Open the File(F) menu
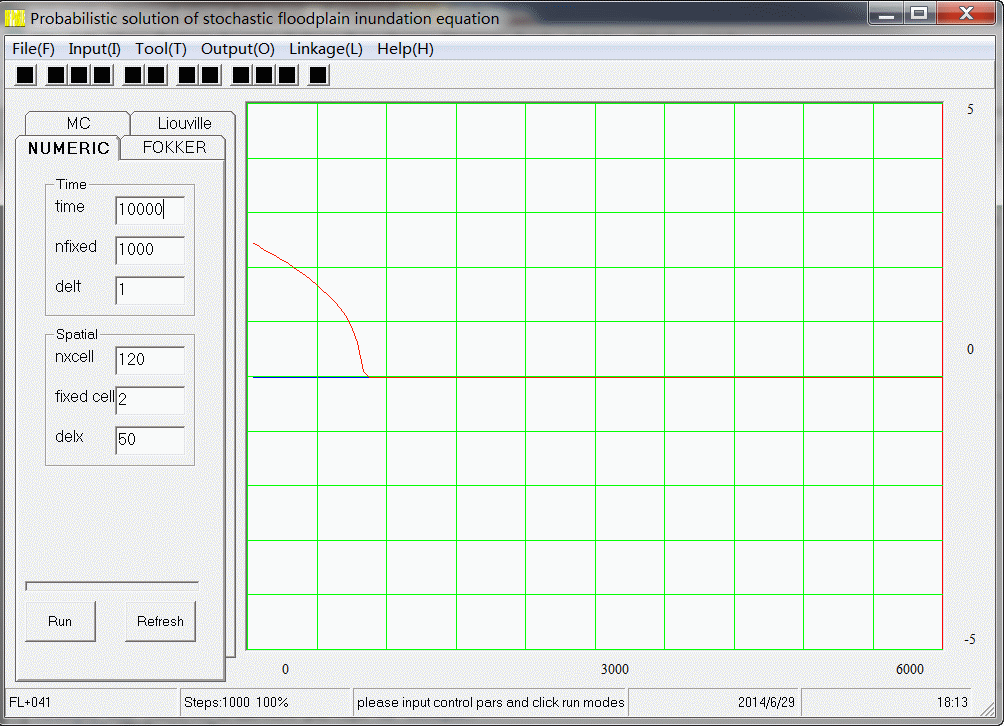 click(x=33, y=49)
